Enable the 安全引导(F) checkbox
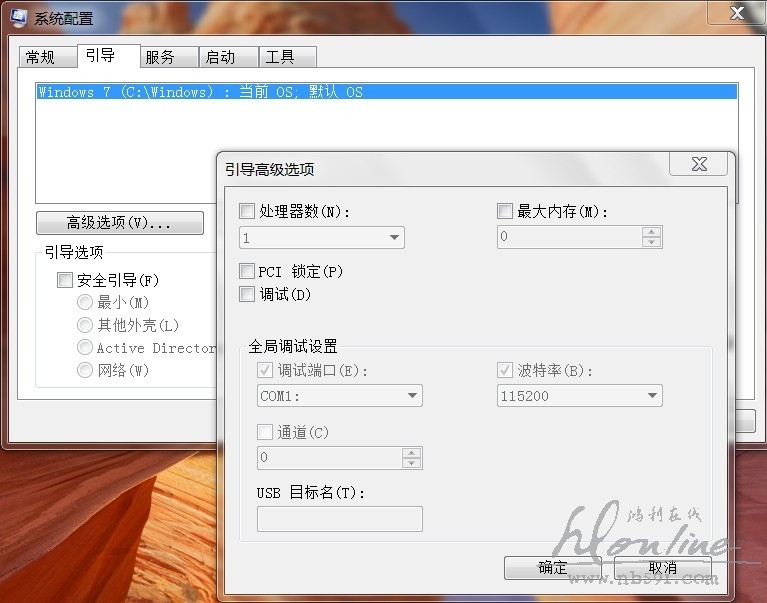The width and height of the screenshot is (767, 603). tap(65, 280)
